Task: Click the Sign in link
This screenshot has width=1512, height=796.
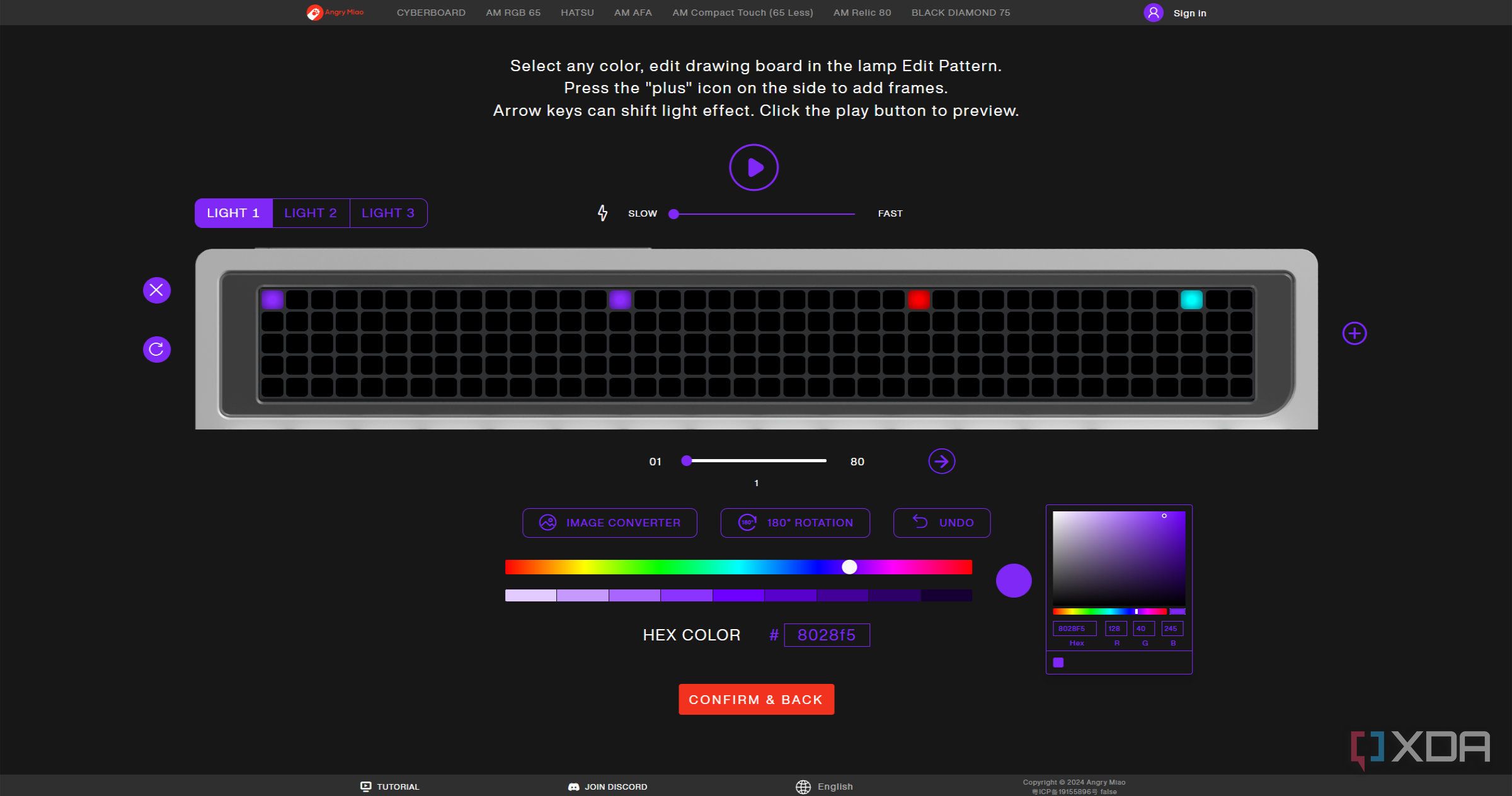Action: tap(1189, 13)
